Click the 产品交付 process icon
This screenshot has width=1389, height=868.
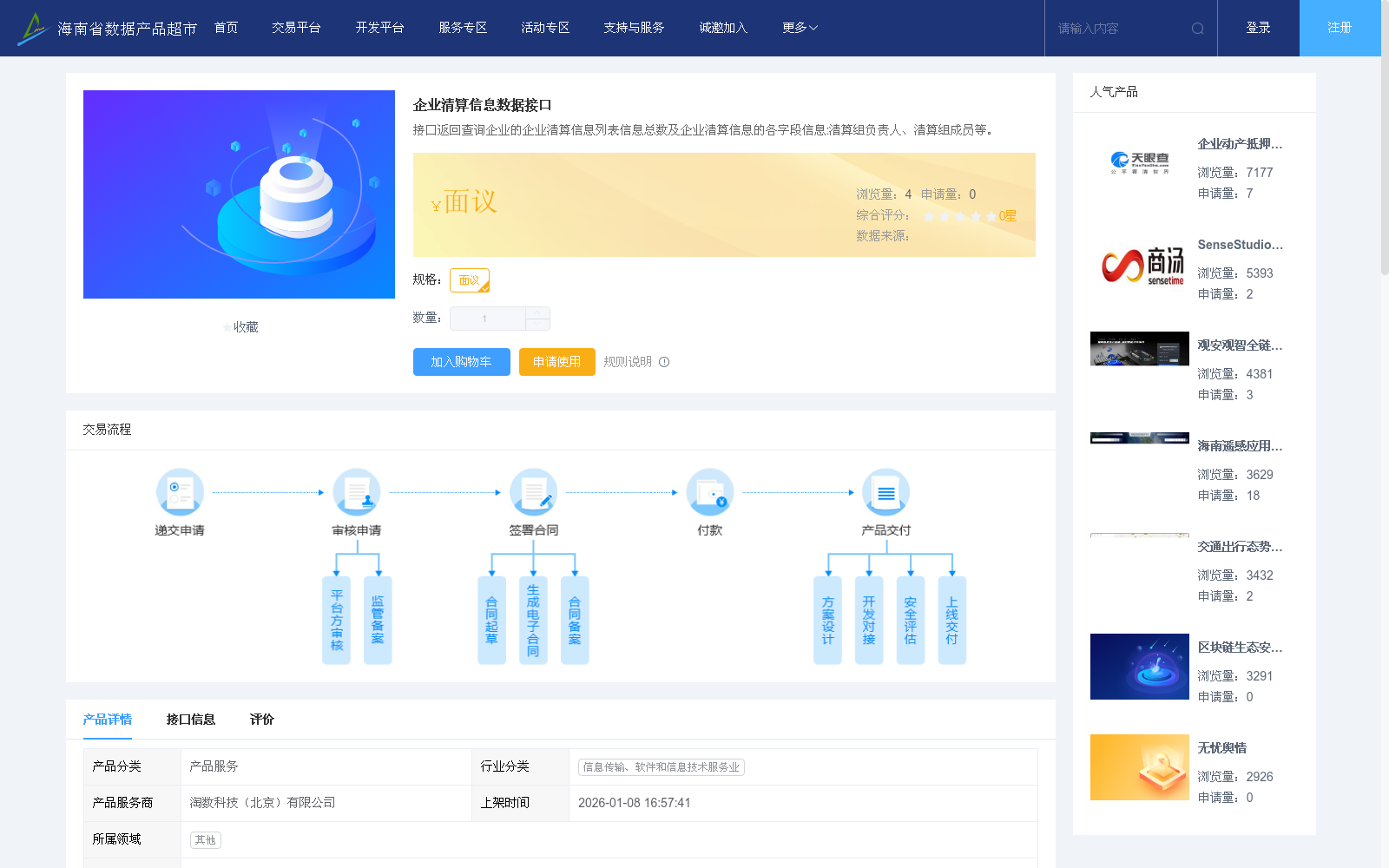click(886, 492)
